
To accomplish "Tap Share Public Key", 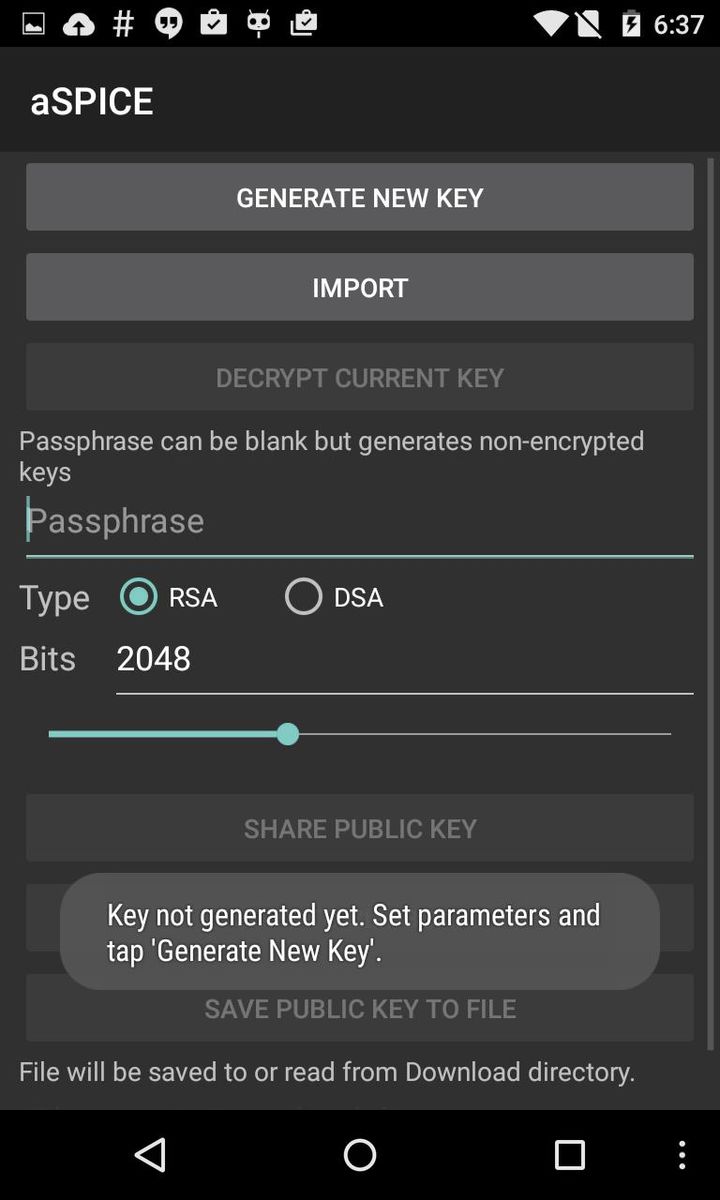I will pyautogui.click(x=360, y=828).
